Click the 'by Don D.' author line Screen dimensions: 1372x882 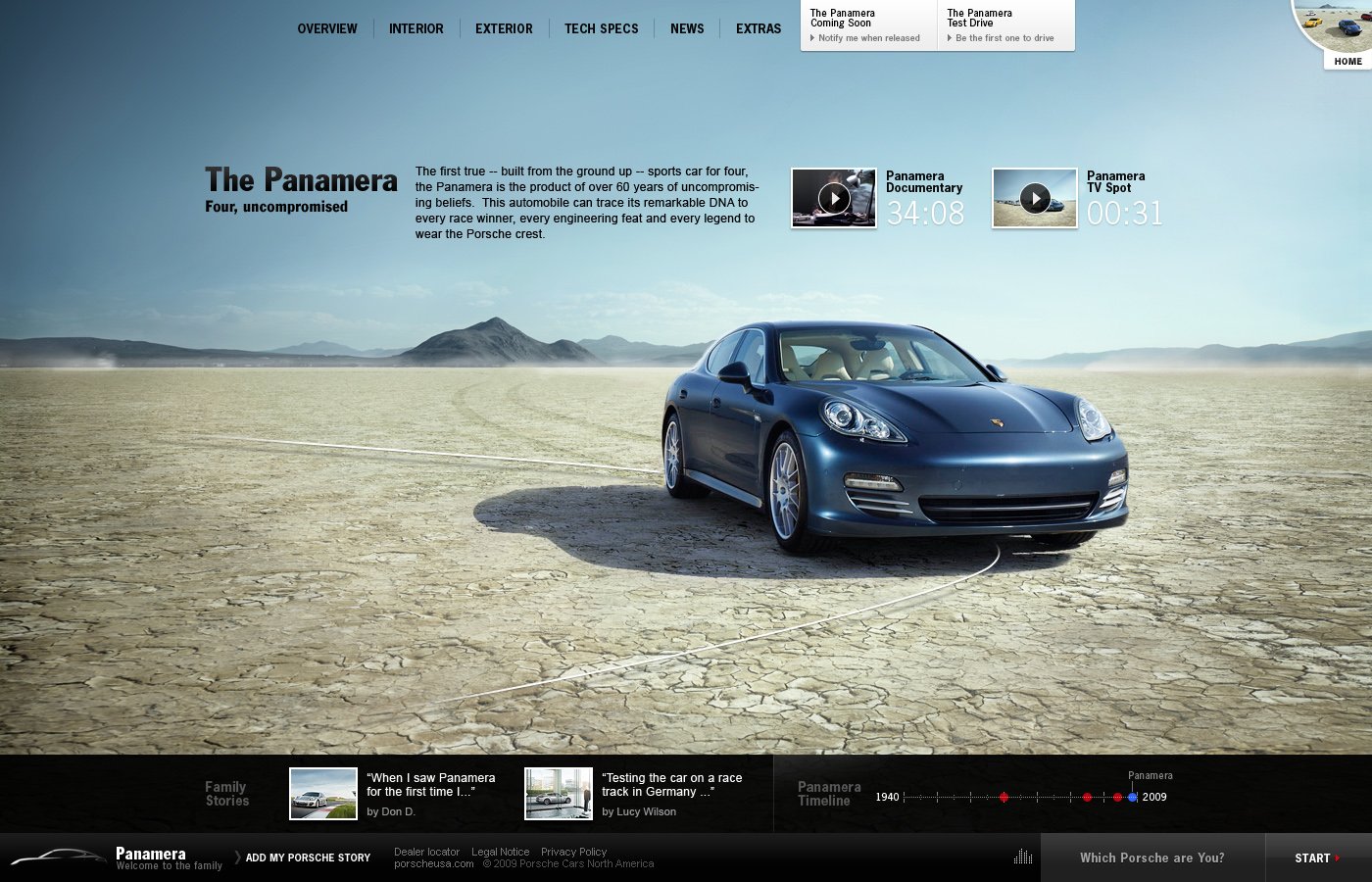pos(391,812)
